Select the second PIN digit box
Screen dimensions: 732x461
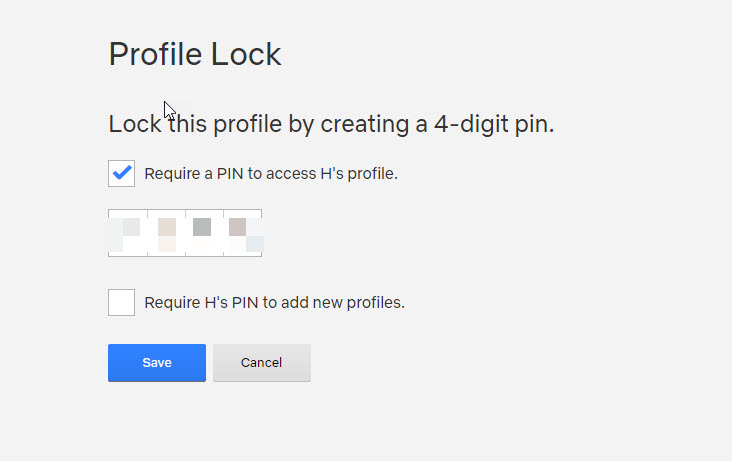[167, 233]
